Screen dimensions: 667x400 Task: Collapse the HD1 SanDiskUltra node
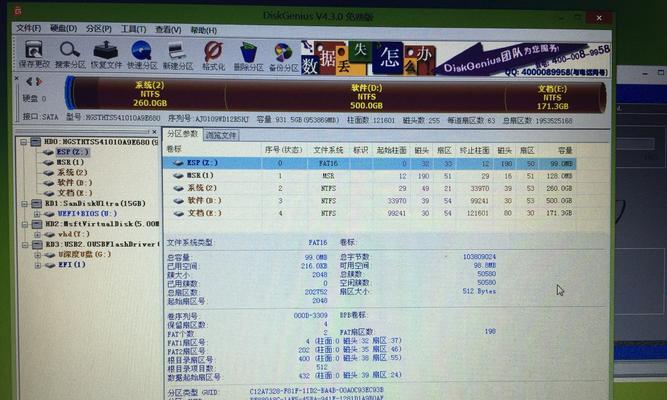24,203
